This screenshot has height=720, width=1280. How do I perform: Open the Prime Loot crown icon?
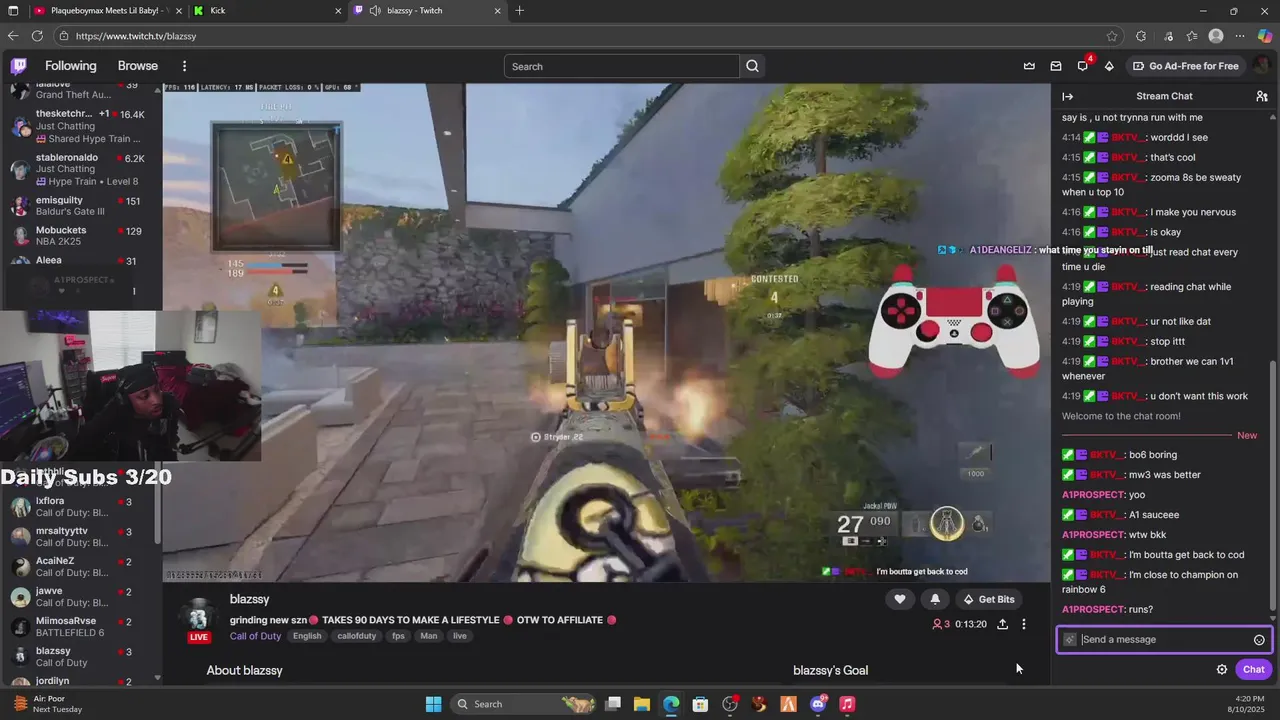coord(1029,66)
